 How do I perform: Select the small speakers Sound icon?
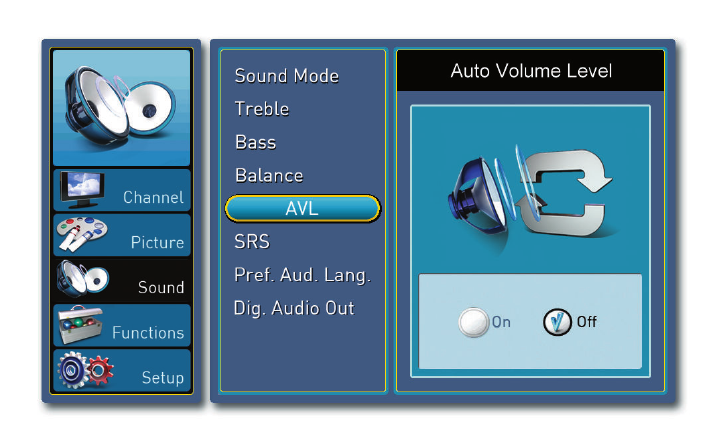[x=83, y=279]
